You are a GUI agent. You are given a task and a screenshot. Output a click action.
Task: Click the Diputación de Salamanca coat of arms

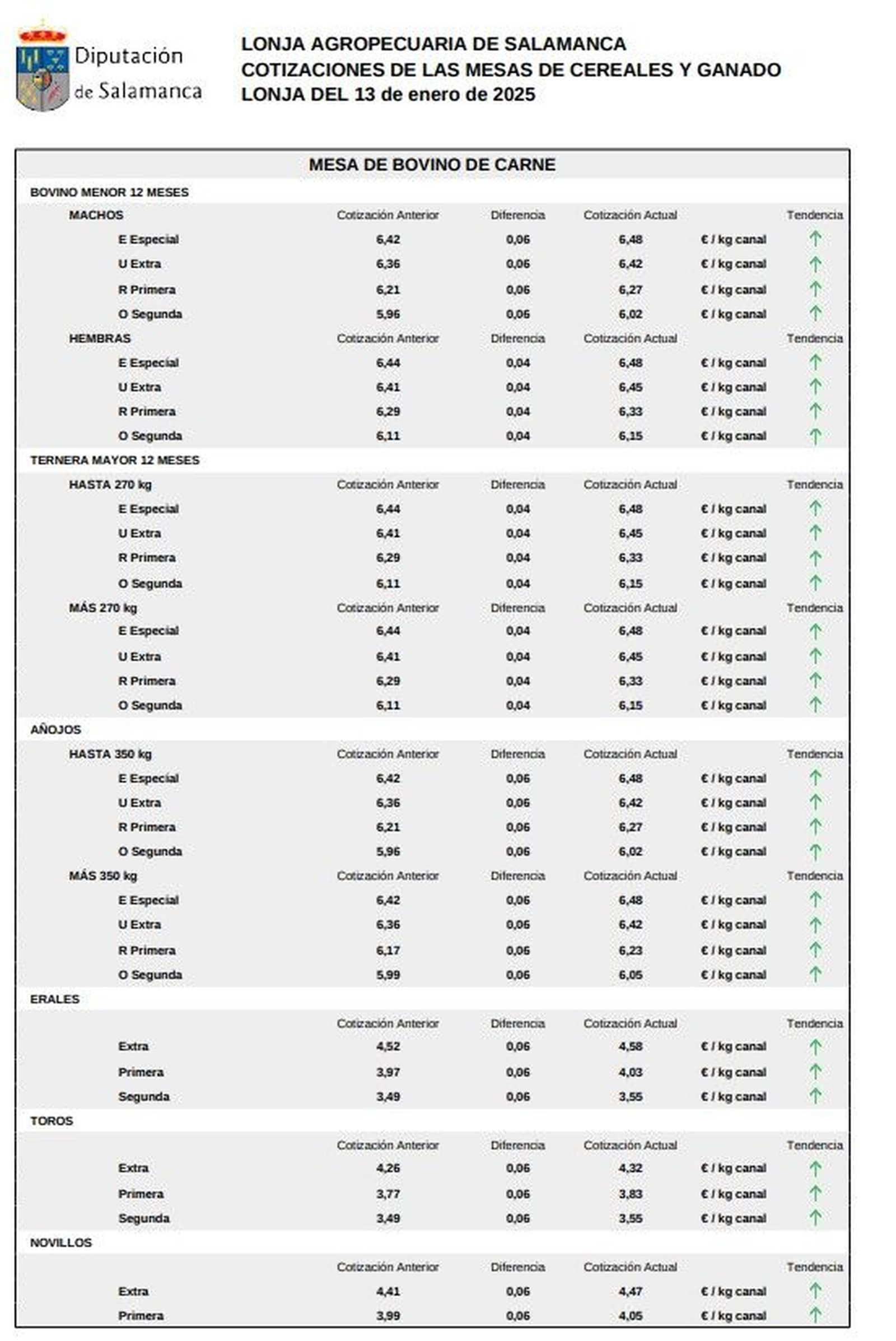coord(43,68)
